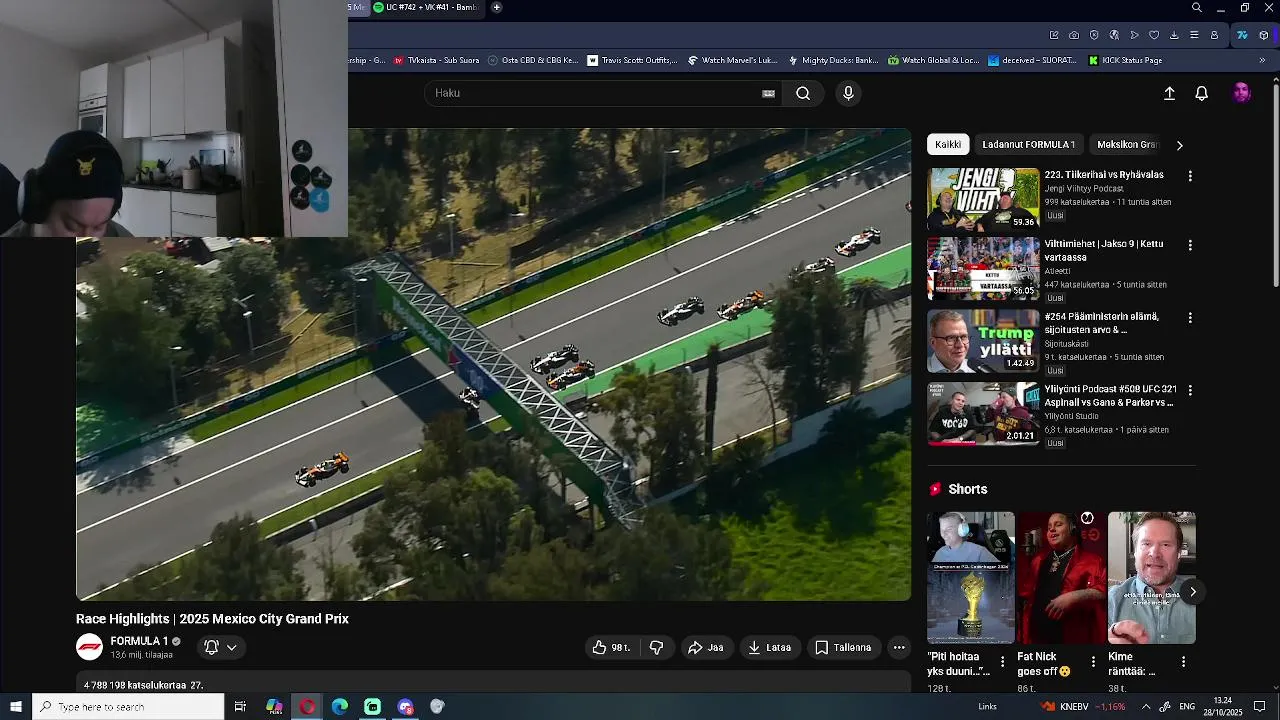Open Task View on taskbar
This screenshot has width=1280, height=720.
(240, 707)
